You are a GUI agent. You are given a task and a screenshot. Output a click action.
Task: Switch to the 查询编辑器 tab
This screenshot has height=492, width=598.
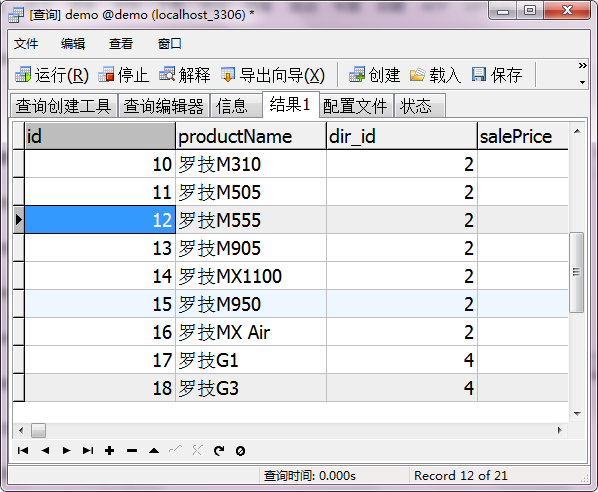tap(164, 106)
